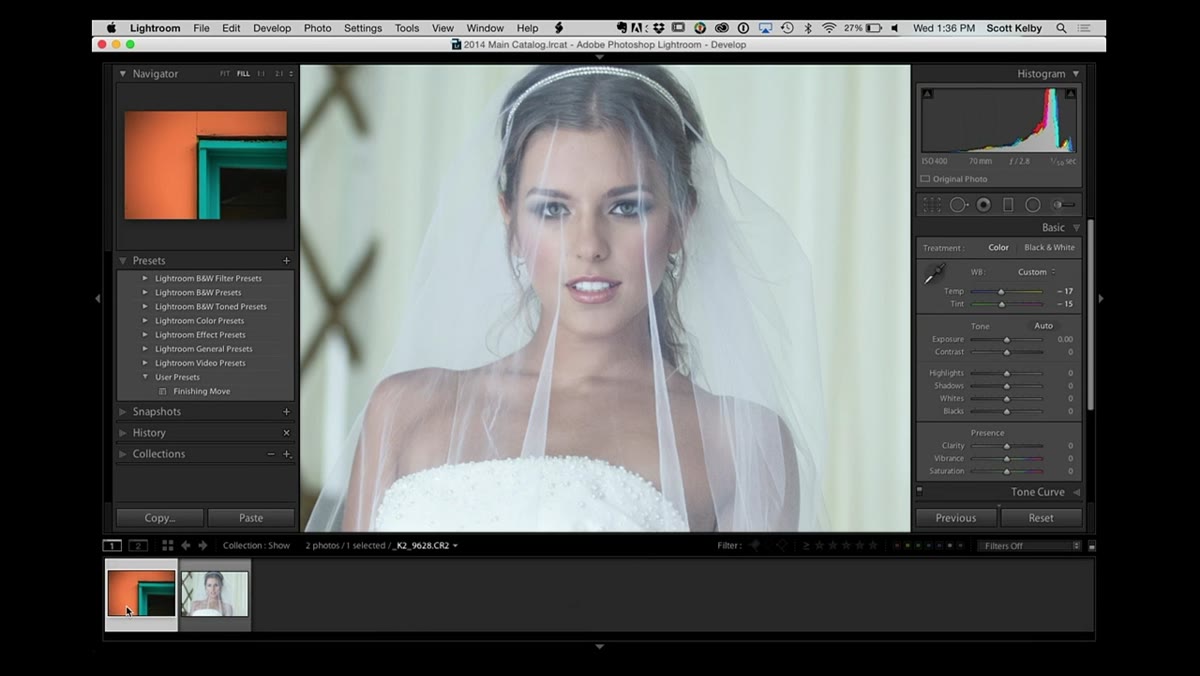Go back with the left arrow icon

[186, 545]
